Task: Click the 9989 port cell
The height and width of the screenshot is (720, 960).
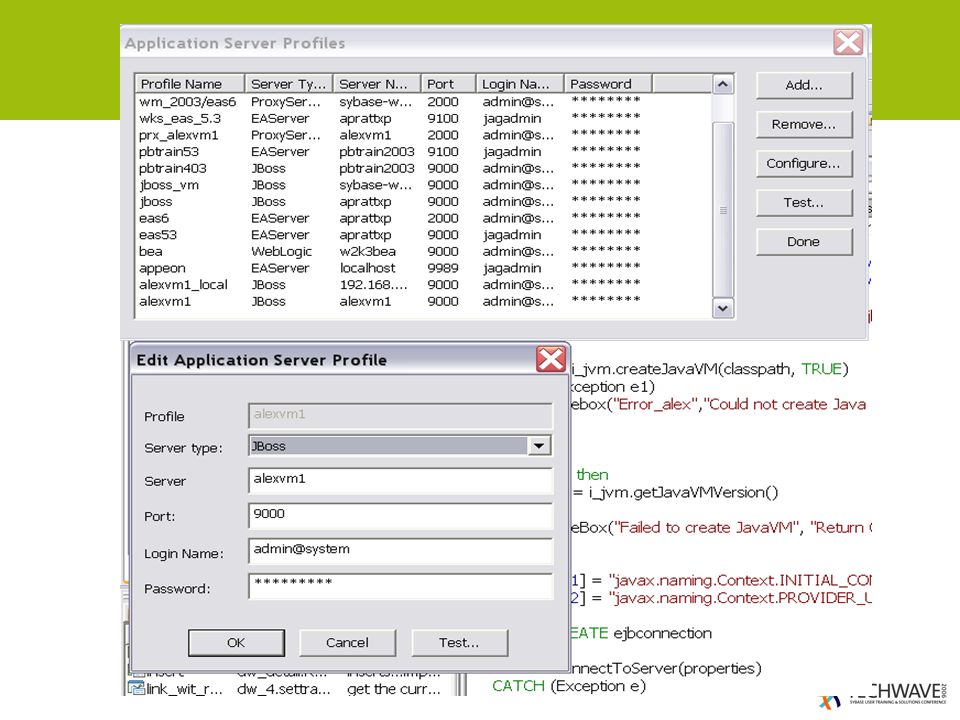Action: point(443,268)
